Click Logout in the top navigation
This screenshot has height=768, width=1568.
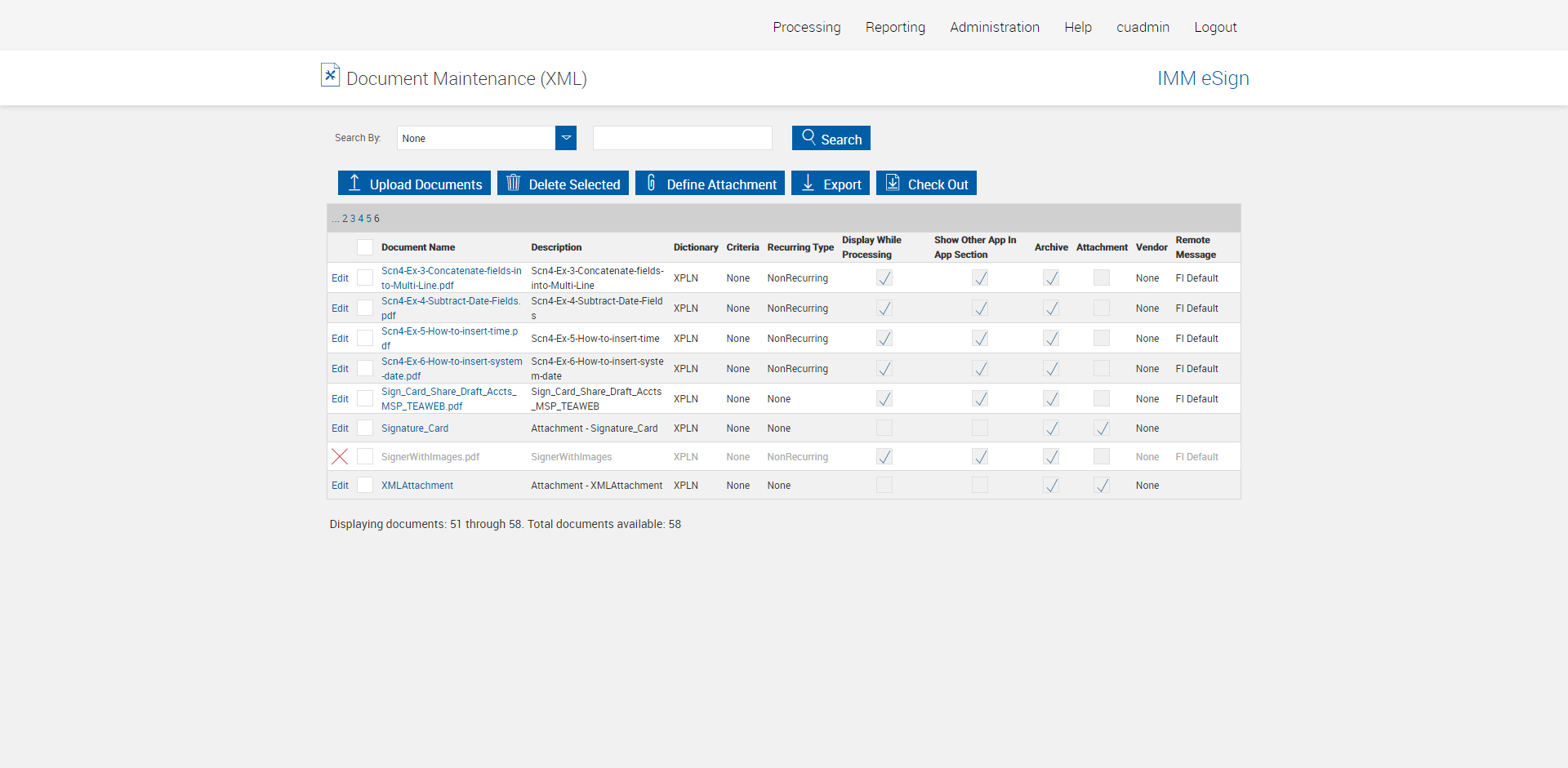(x=1214, y=27)
